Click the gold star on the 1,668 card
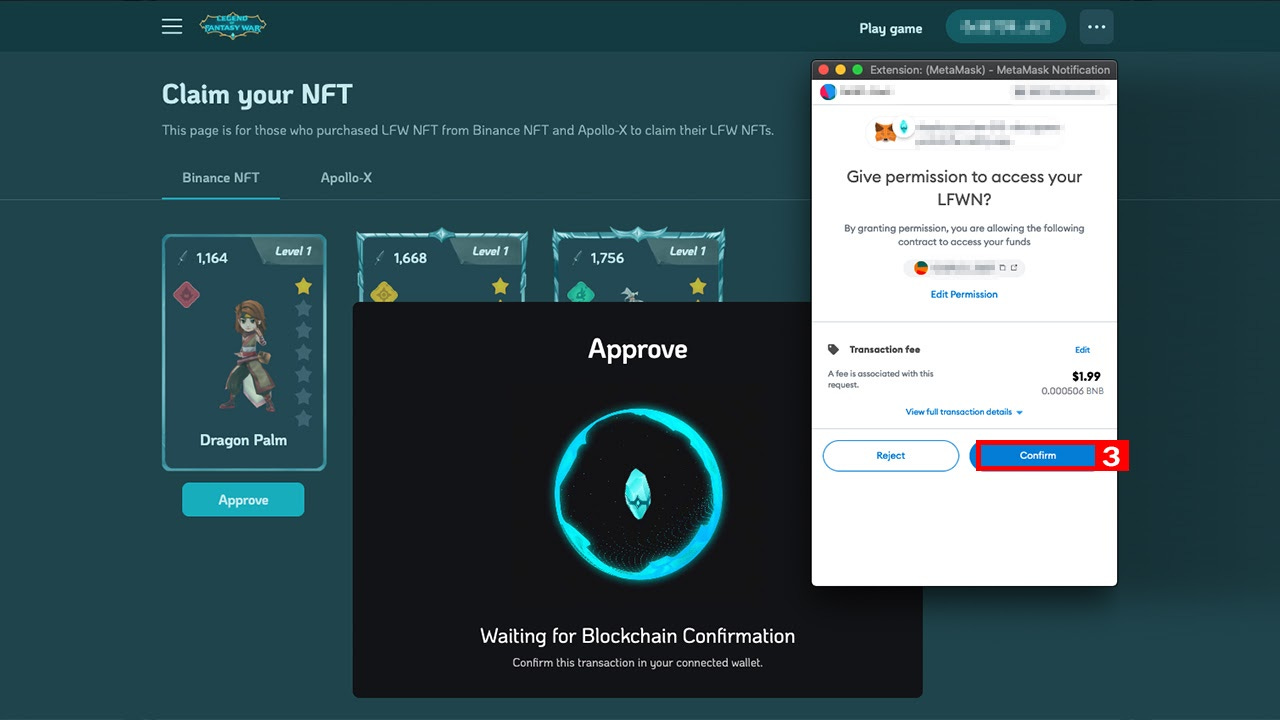The height and width of the screenshot is (720, 1280). pyautogui.click(x=501, y=287)
